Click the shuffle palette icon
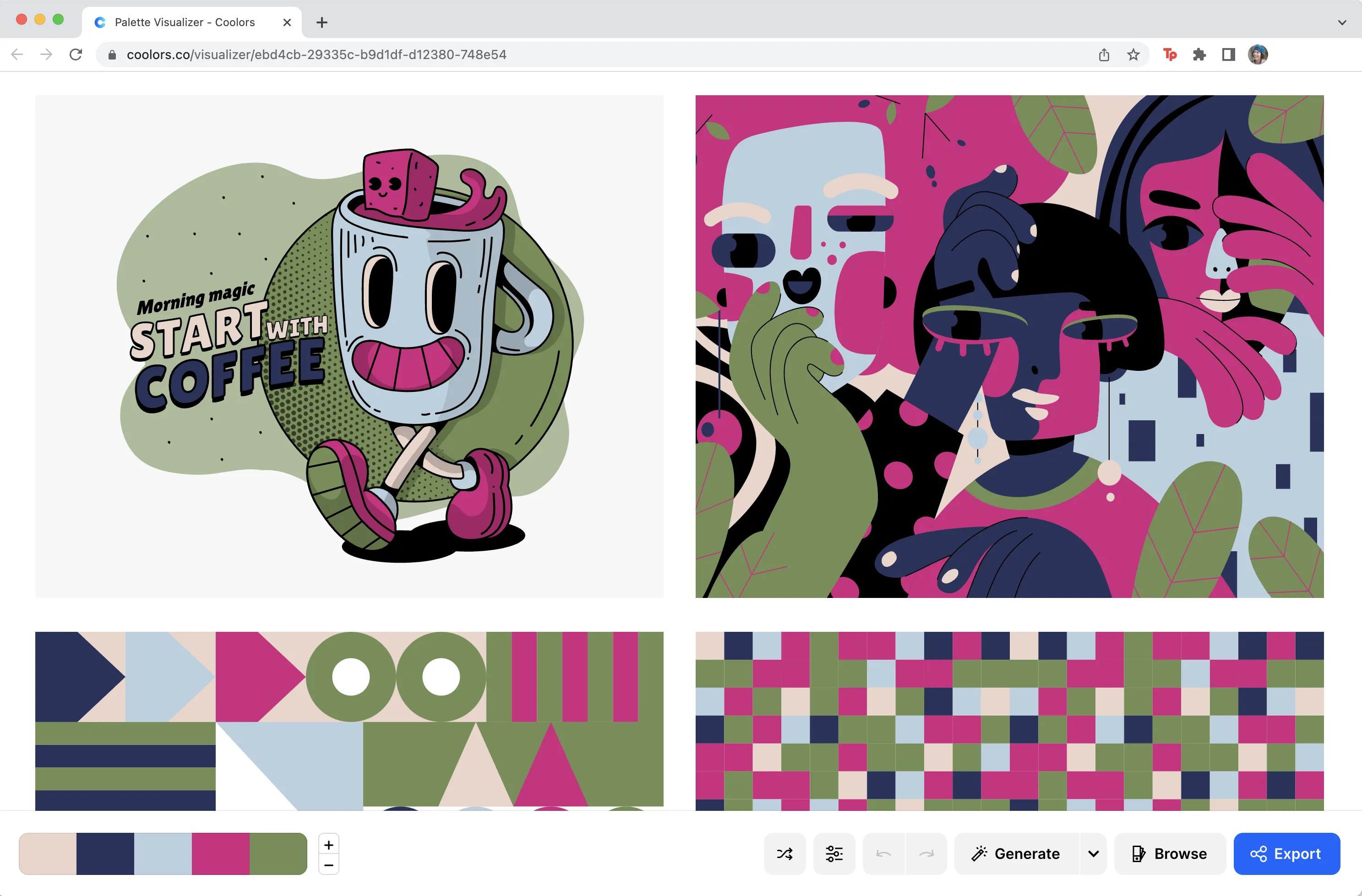The height and width of the screenshot is (896, 1362). point(784,854)
